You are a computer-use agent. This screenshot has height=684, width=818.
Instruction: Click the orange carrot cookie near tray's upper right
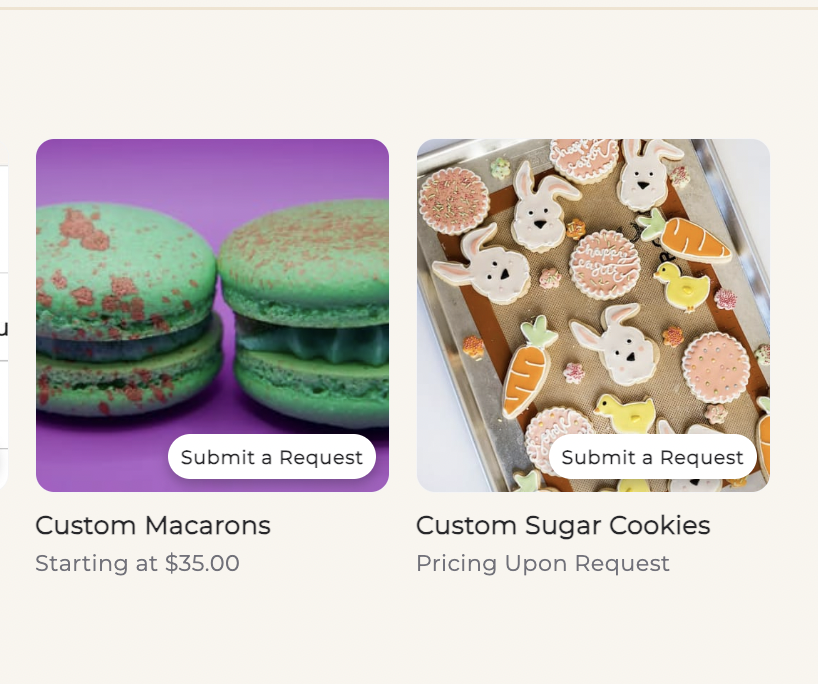[686, 237]
